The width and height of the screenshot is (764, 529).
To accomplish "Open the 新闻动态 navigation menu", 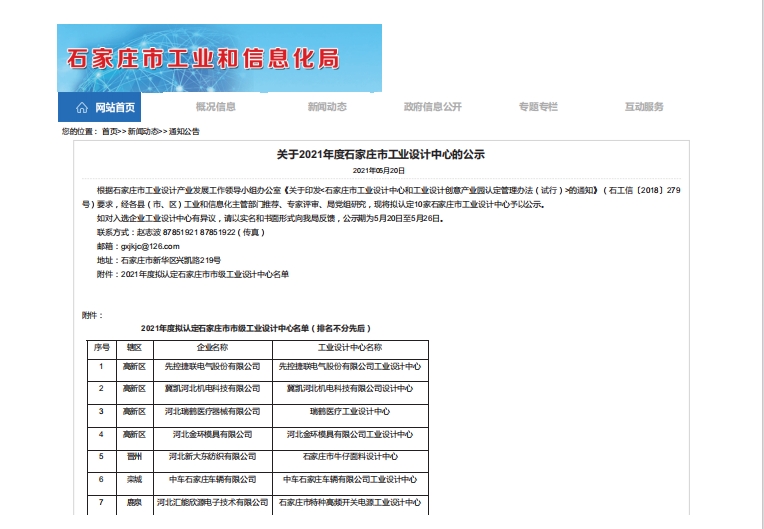I will click(327, 107).
